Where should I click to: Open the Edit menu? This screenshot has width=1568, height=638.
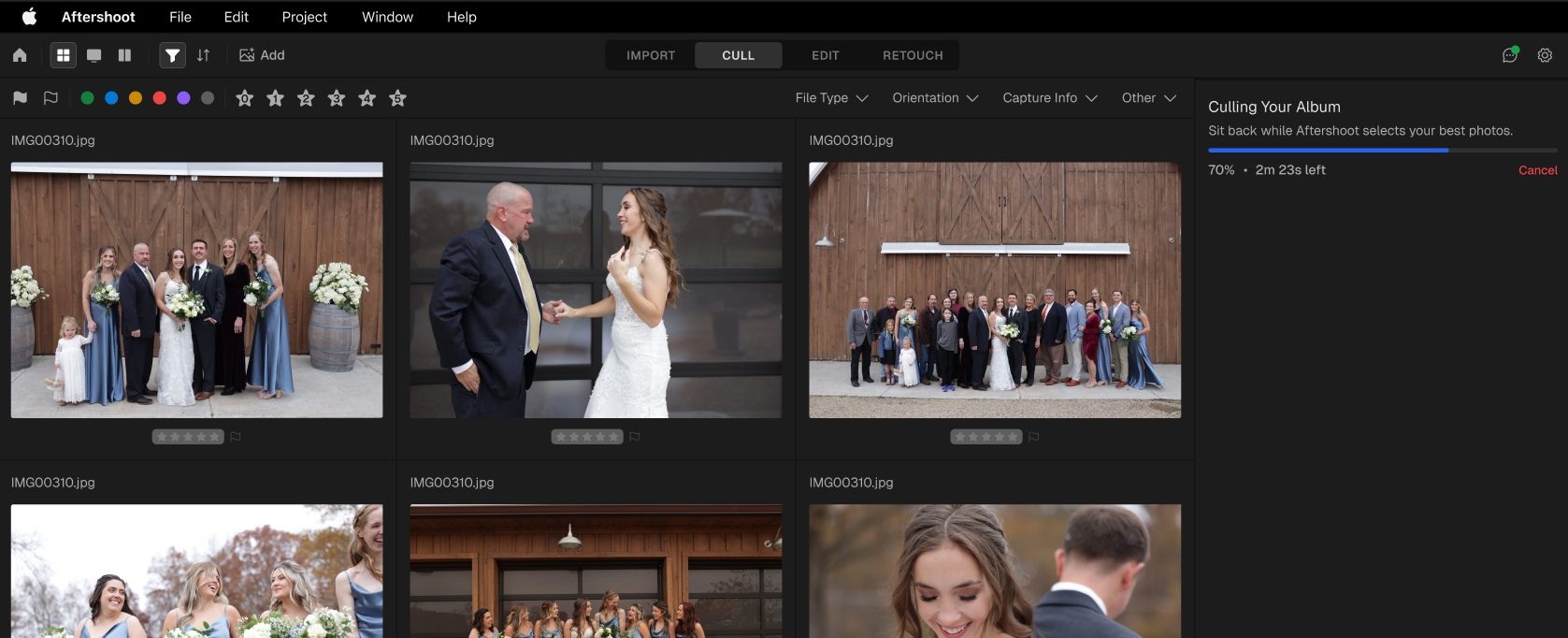[237, 17]
